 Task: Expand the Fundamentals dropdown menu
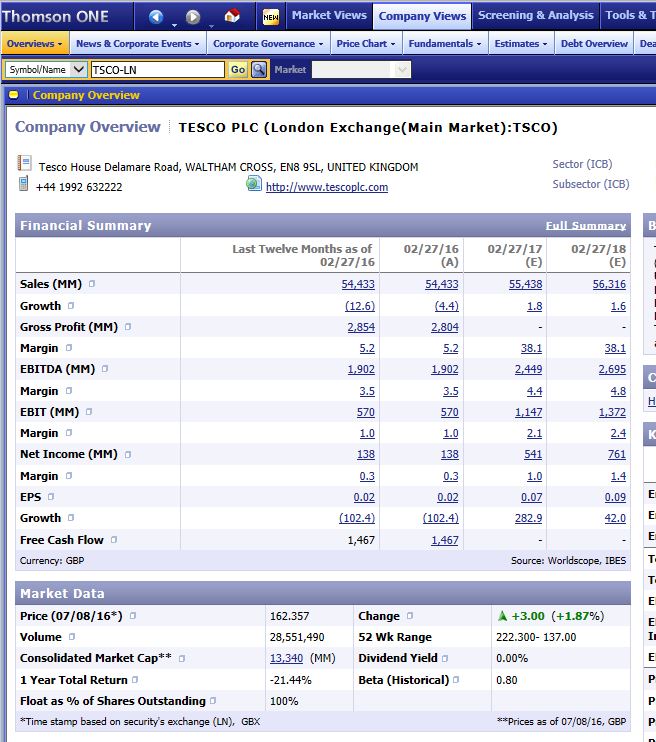pos(446,44)
